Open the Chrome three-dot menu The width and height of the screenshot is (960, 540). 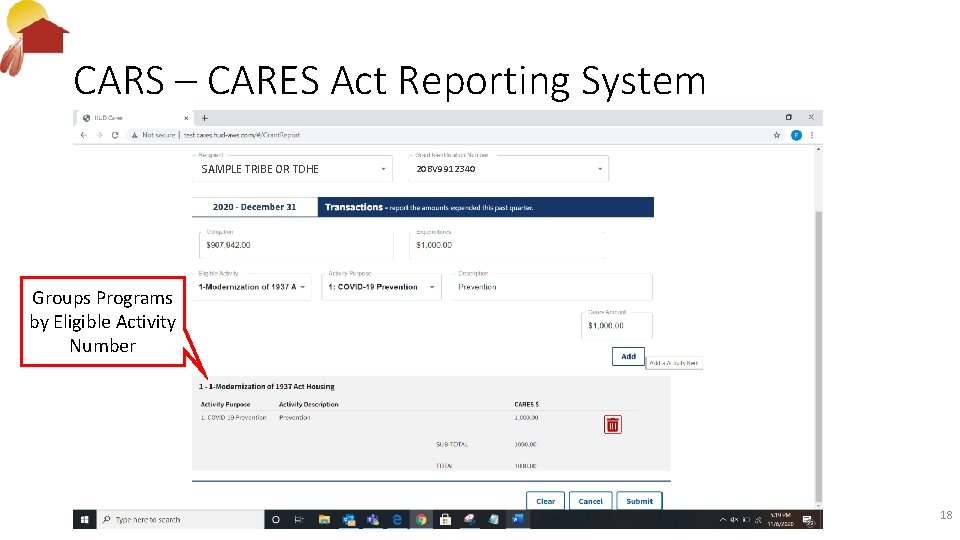tap(812, 135)
